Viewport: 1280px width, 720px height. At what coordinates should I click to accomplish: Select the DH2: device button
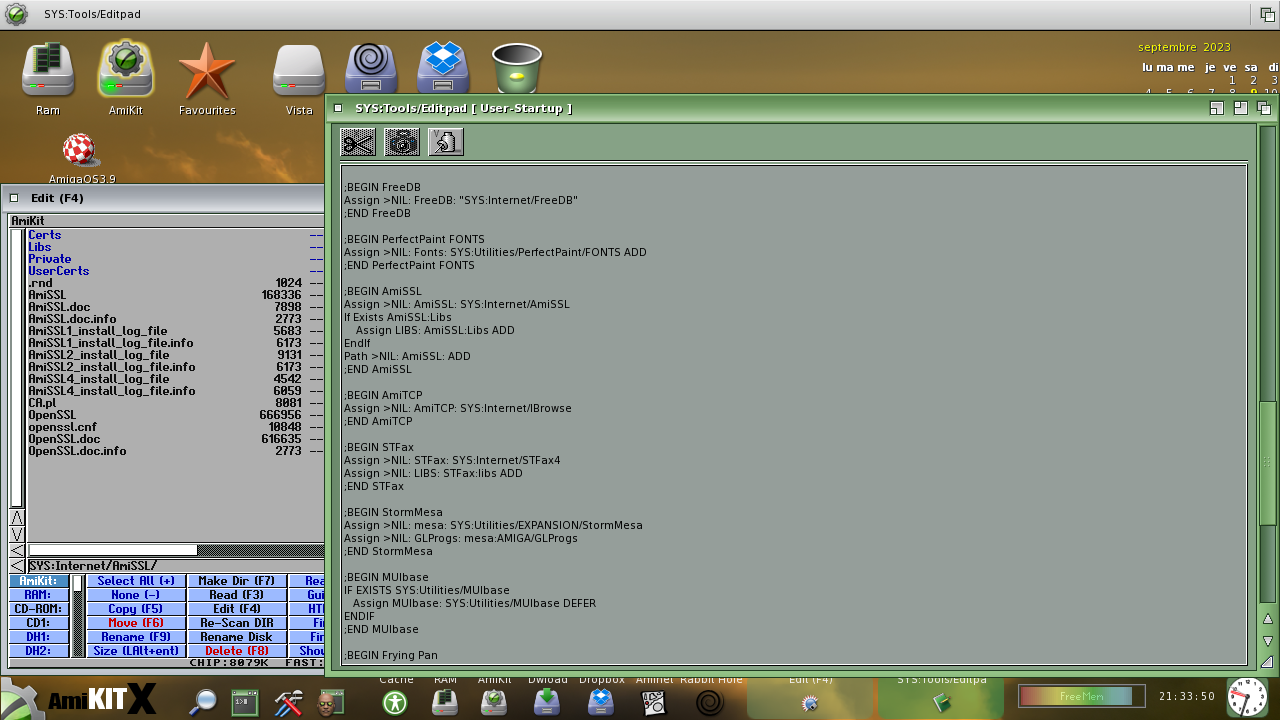(39, 651)
